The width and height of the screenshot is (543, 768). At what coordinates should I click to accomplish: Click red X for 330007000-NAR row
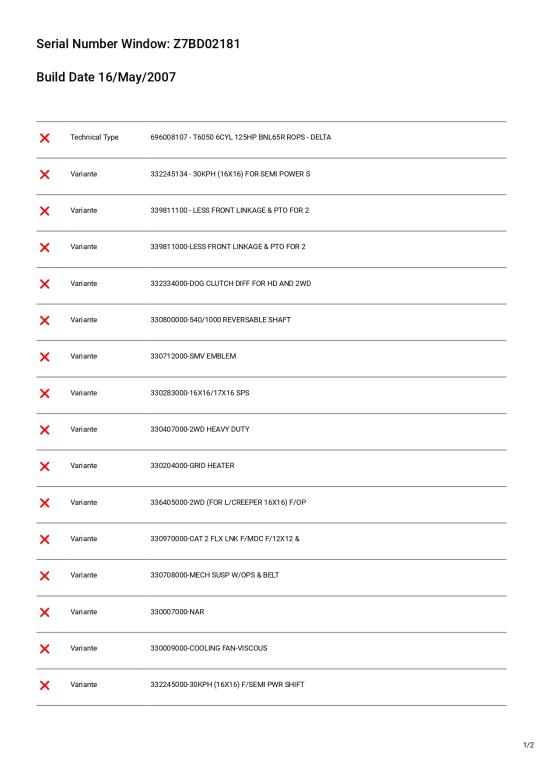click(x=45, y=612)
